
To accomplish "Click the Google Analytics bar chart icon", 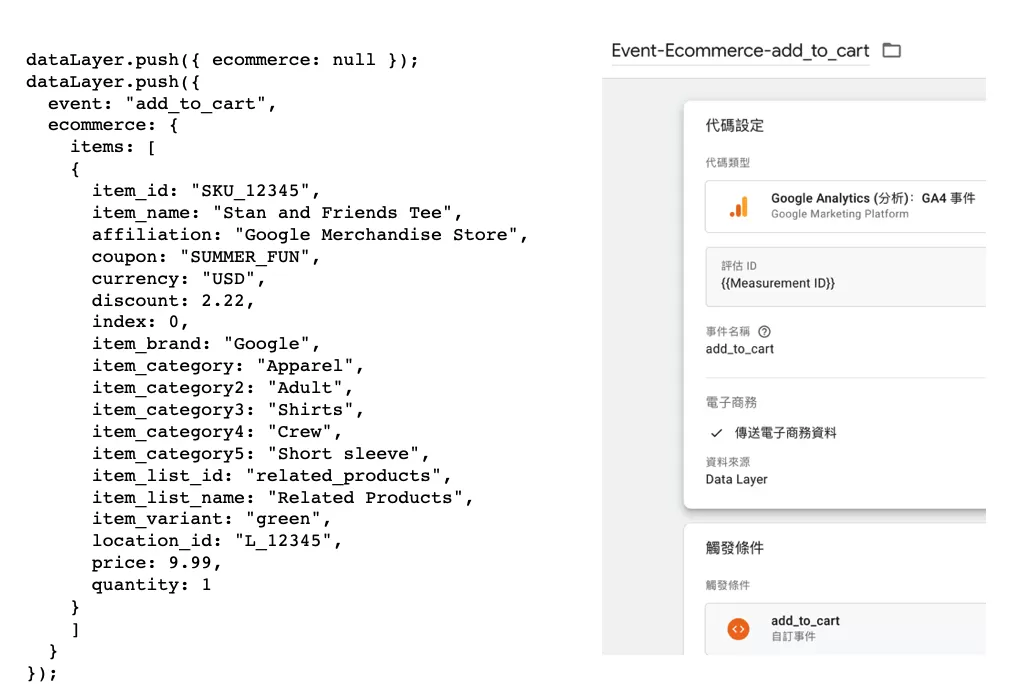I will tap(739, 206).
